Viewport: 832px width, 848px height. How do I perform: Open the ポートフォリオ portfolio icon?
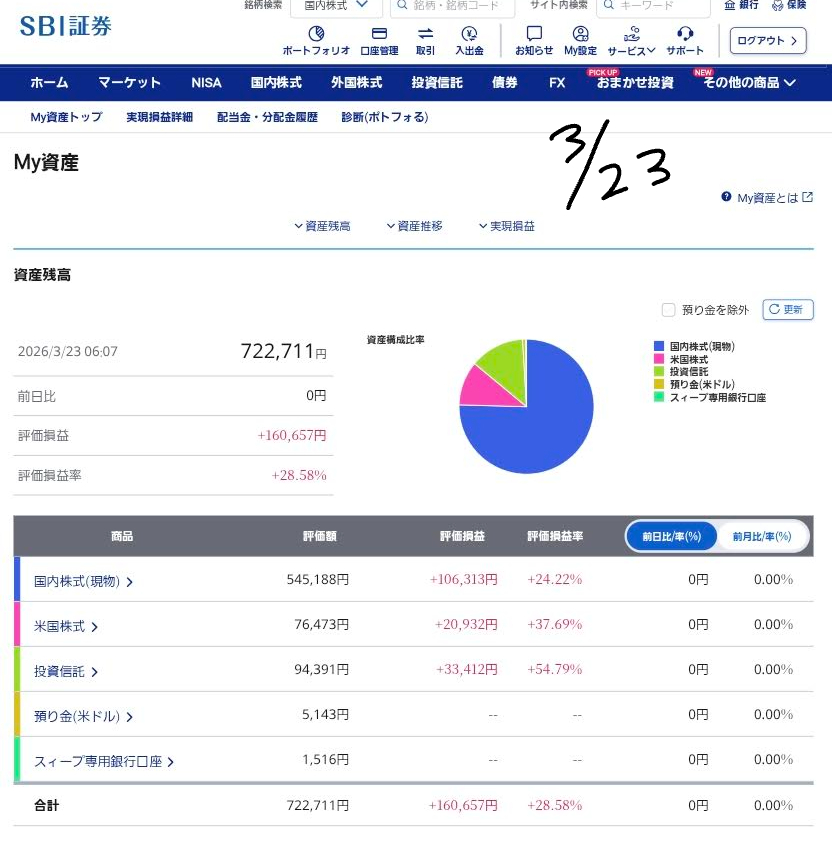tap(316, 40)
